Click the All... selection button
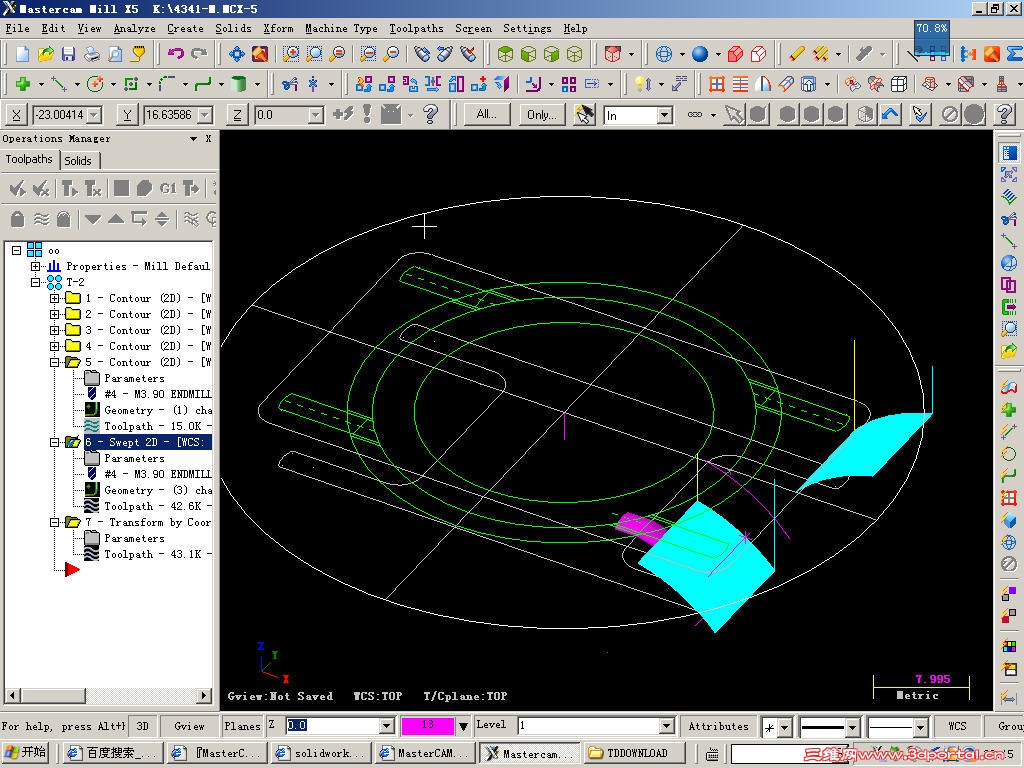 point(487,115)
